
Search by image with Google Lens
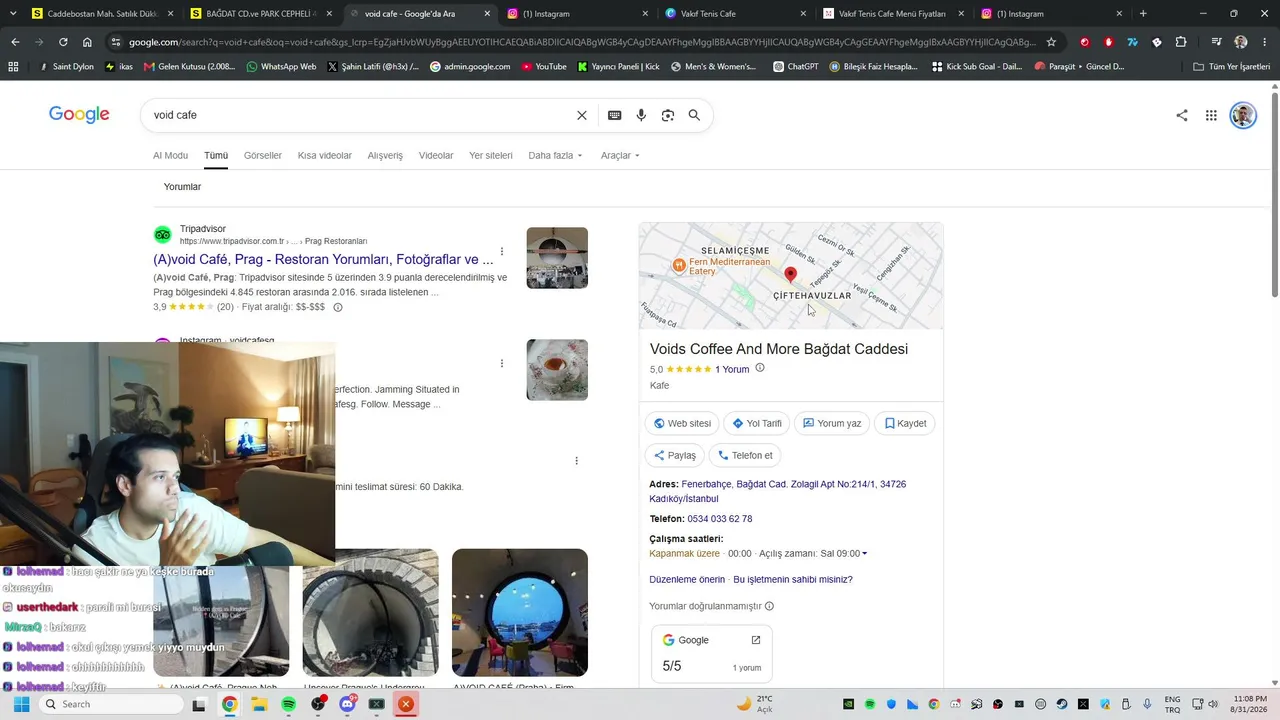tap(668, 115)
